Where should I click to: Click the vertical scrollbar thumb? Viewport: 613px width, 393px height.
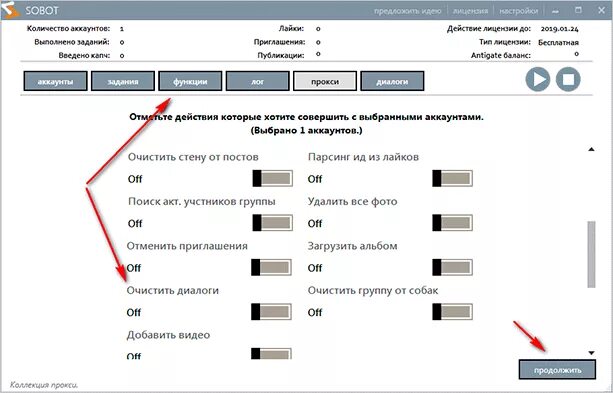(x=591, y=255)
